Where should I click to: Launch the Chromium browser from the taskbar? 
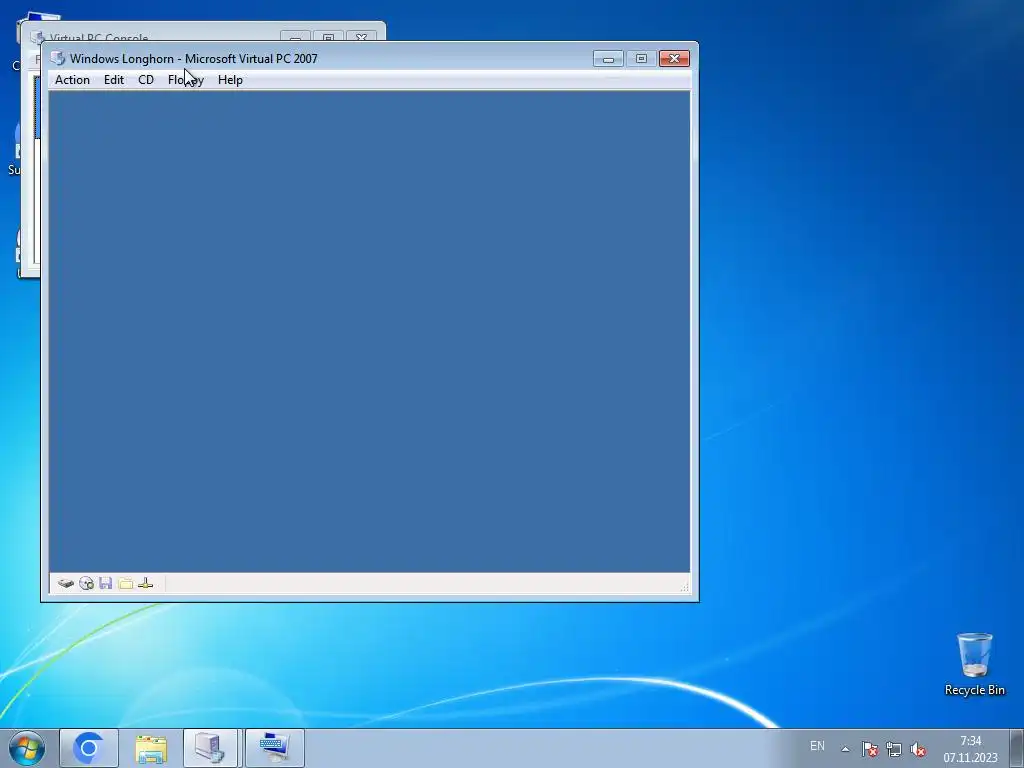click(89, 748)
